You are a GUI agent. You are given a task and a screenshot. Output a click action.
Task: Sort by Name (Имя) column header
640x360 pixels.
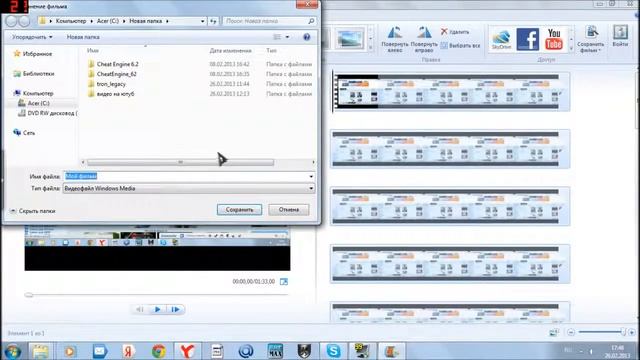tap(93, 51)
